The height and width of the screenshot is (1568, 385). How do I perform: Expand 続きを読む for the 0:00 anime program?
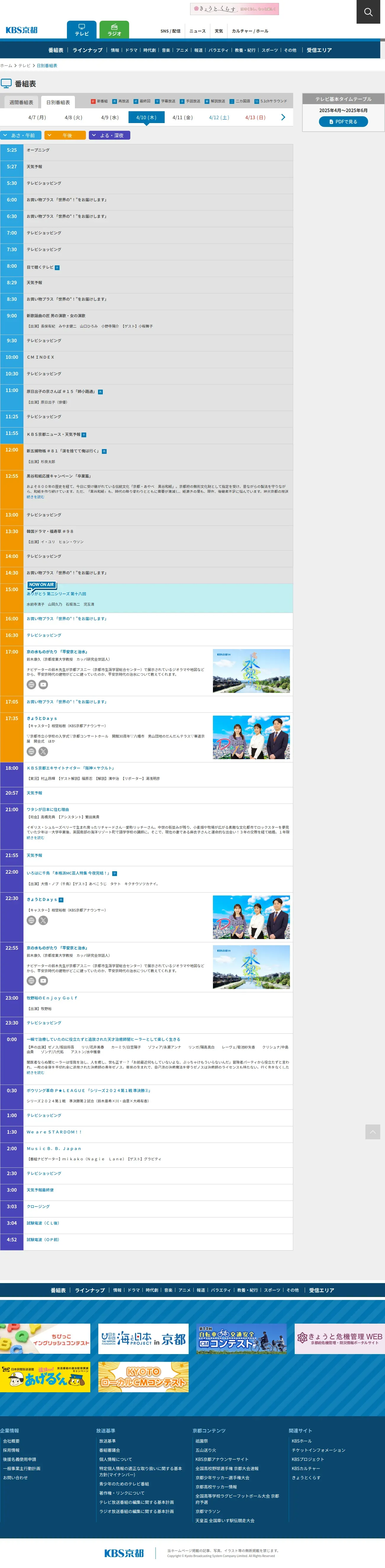pos(35,1072)
